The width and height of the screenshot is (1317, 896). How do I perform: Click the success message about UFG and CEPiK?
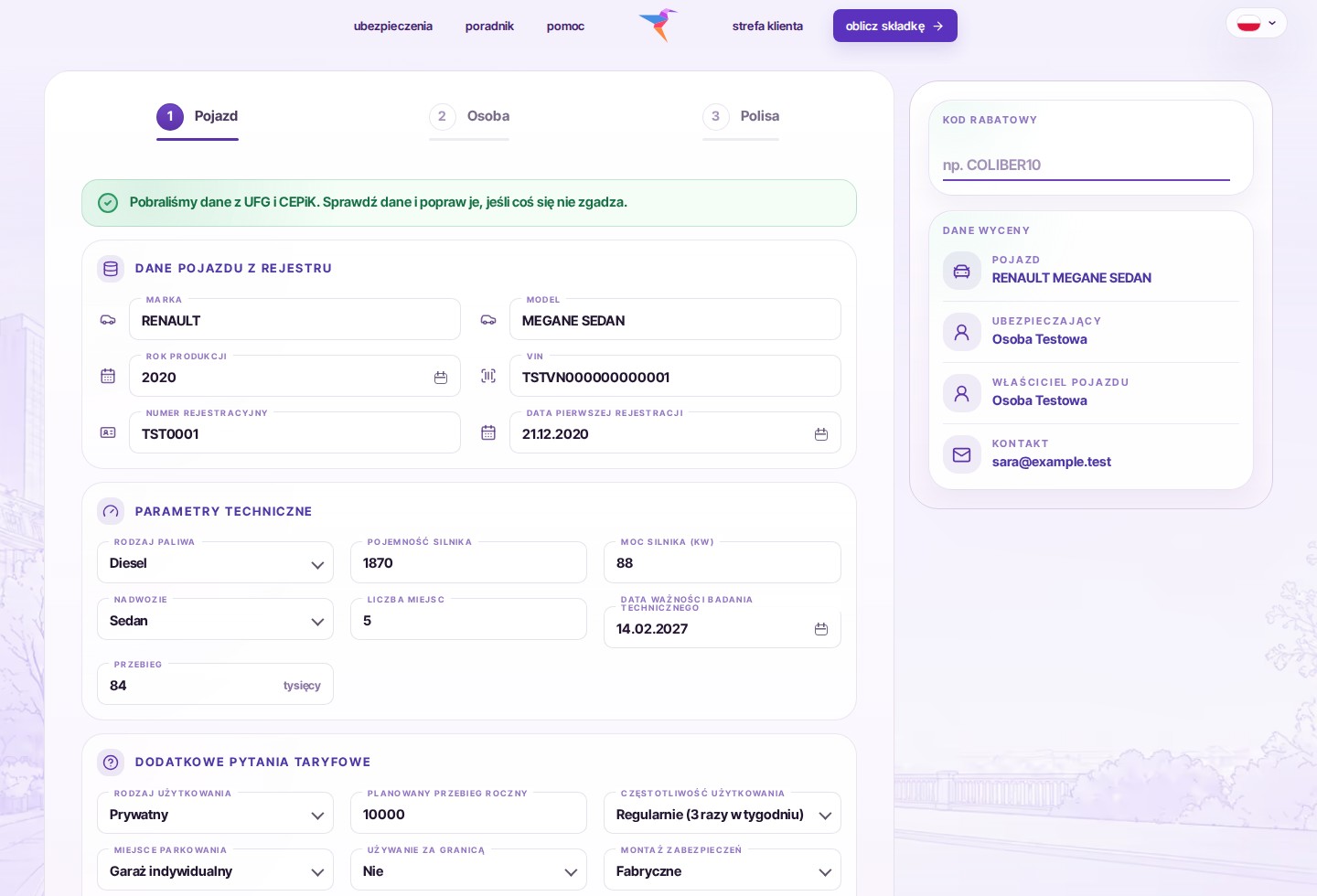pos(379,202)
